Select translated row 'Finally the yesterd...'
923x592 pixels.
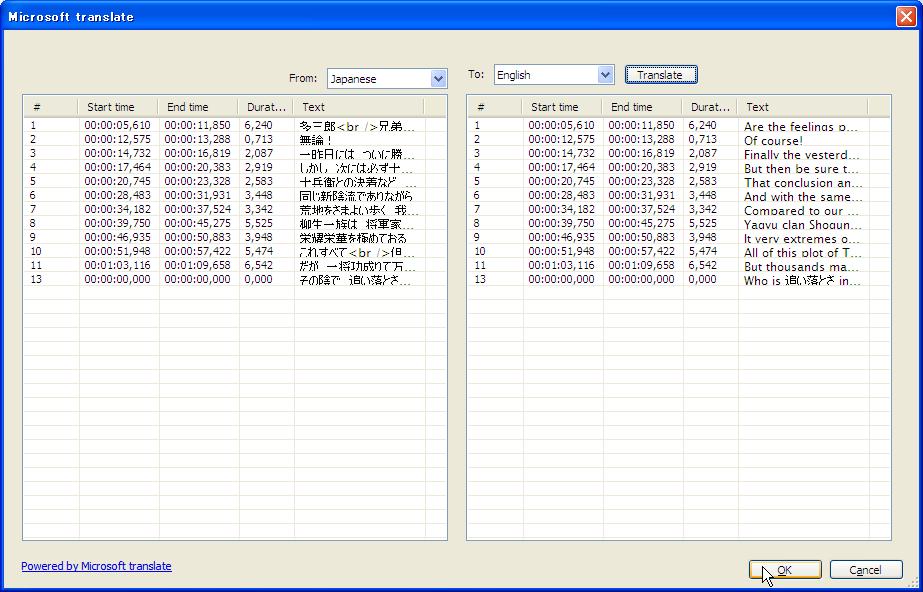(801, 155)
